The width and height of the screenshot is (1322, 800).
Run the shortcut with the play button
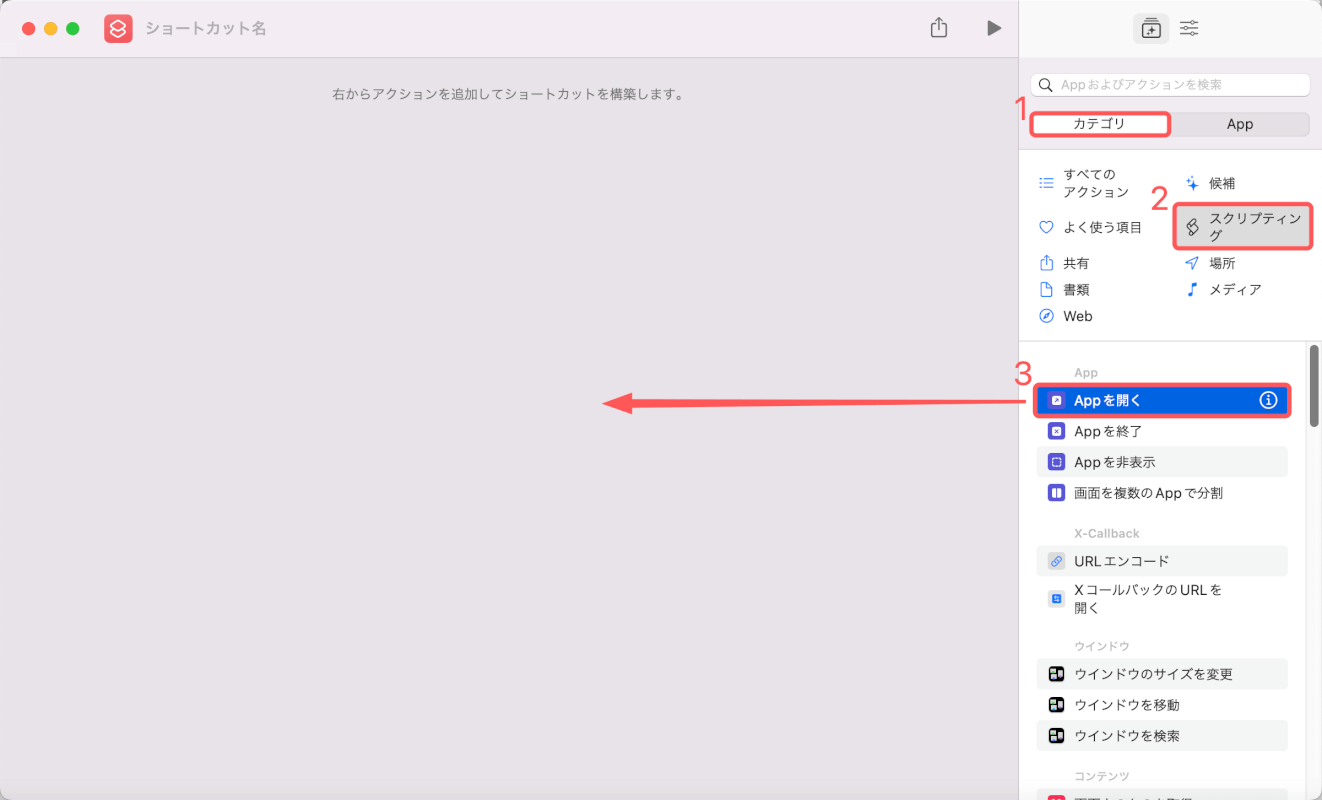click(x=993, y=28)
